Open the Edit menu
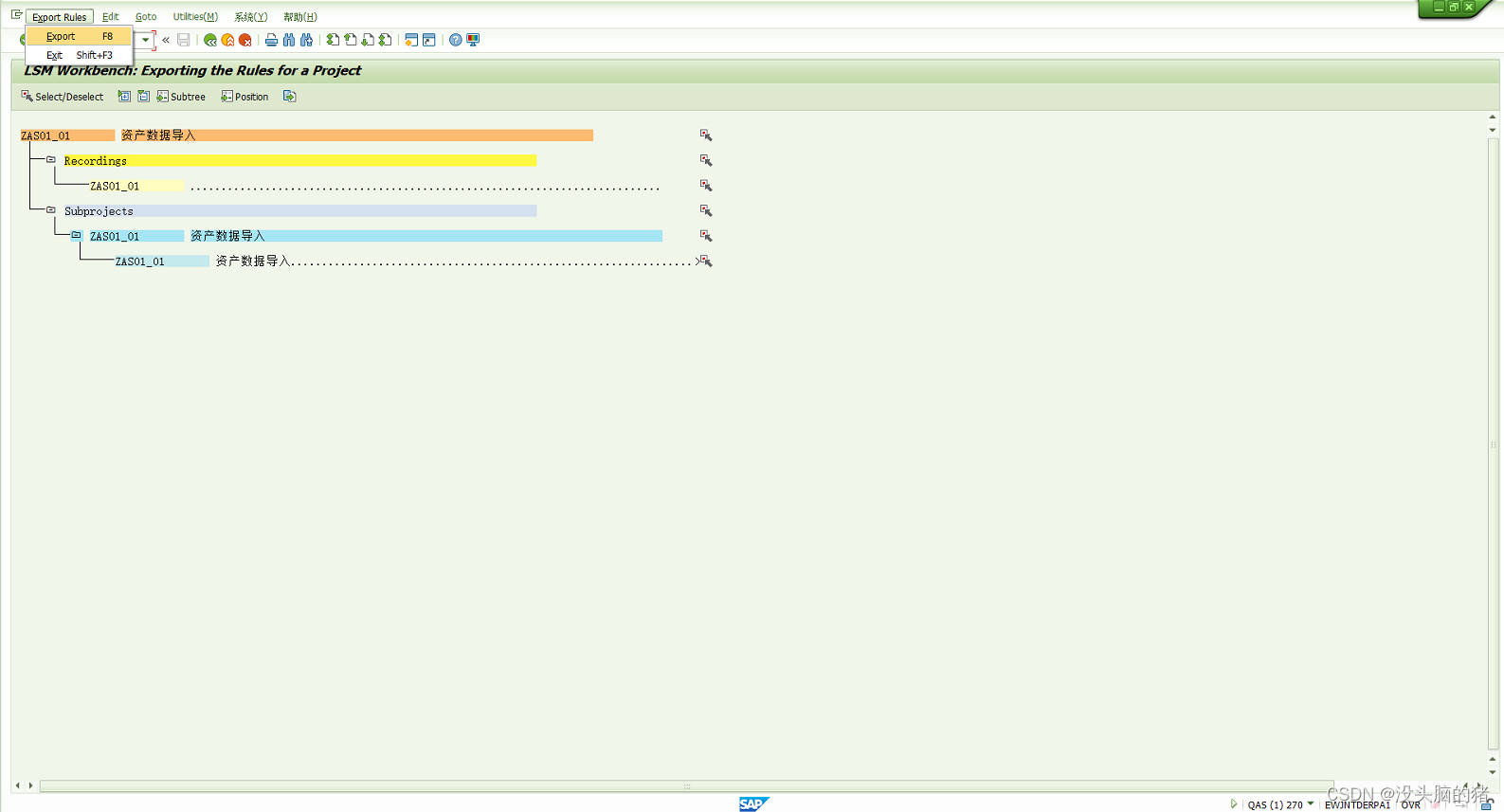The height and width of the screenshot is (812, 1504). pyautogui.click(x=110, y=17)
